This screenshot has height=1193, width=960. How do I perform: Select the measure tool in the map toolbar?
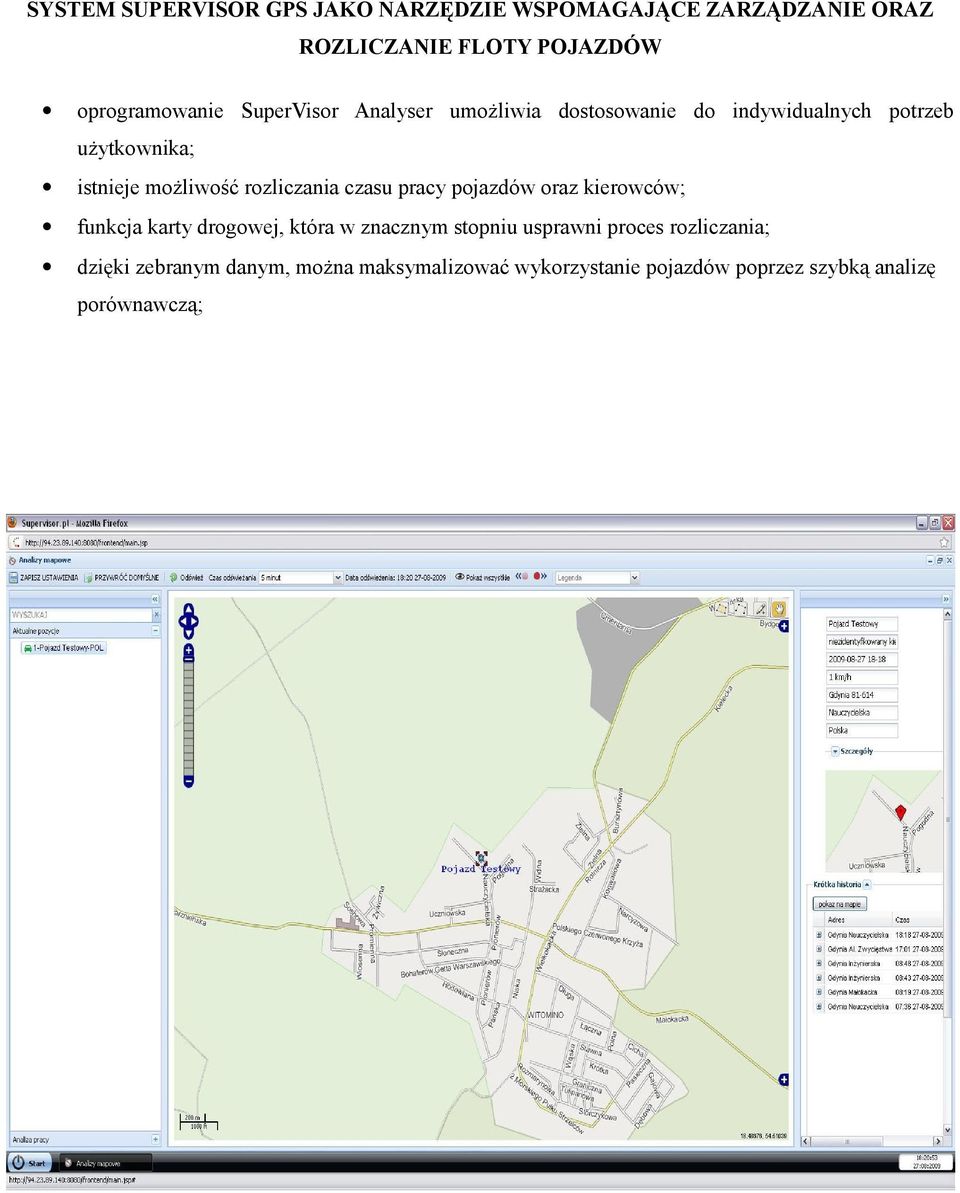(760, 609)
